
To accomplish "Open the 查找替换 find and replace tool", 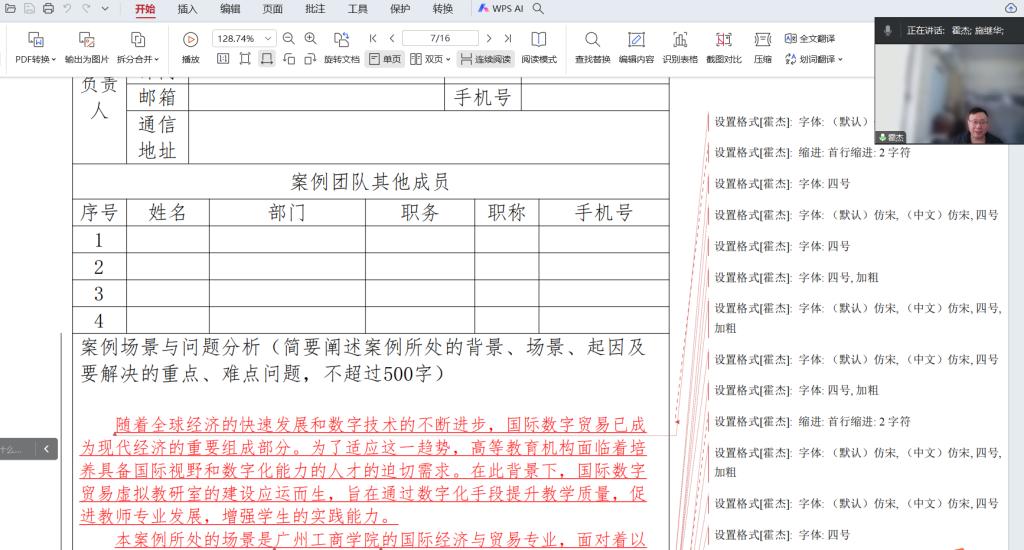I will [x=592, y=40].
